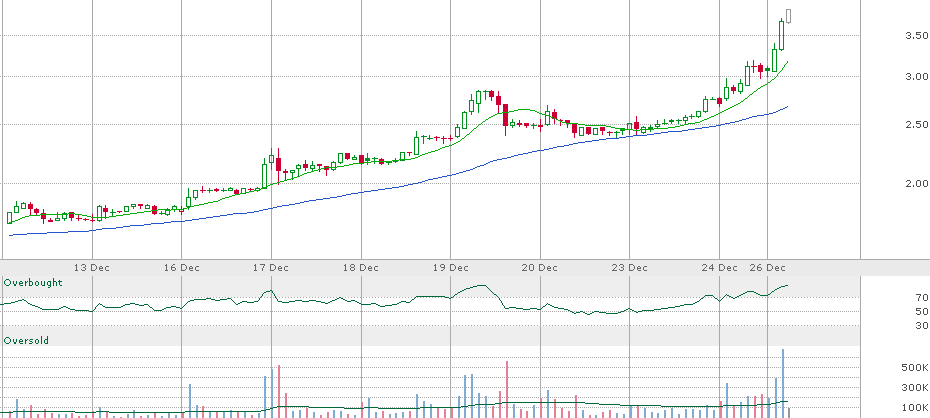Click the Overbought label in RSI panel
Viewport: 930px width, 418px height.
click(x=33, y=283)
